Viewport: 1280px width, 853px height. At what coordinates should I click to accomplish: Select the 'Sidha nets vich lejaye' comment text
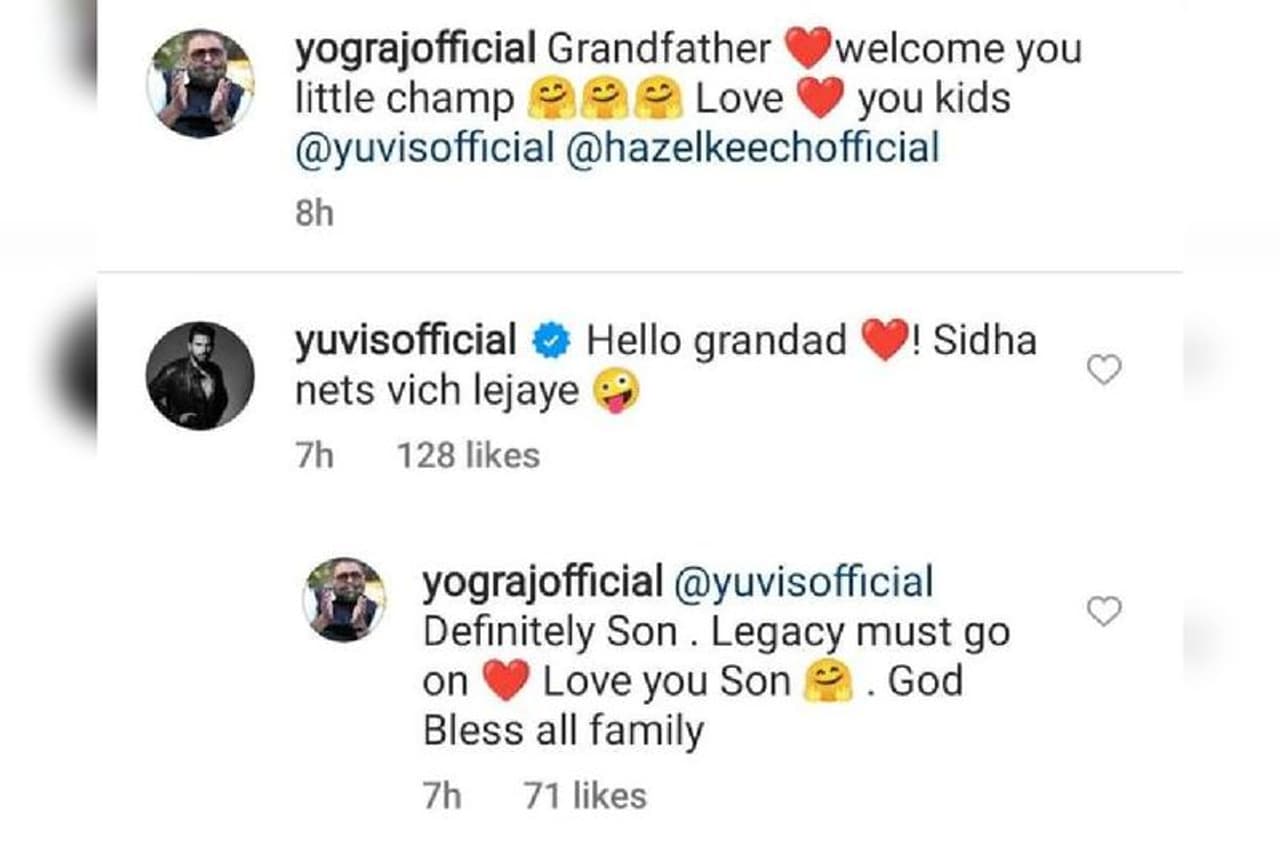(437, 391)
